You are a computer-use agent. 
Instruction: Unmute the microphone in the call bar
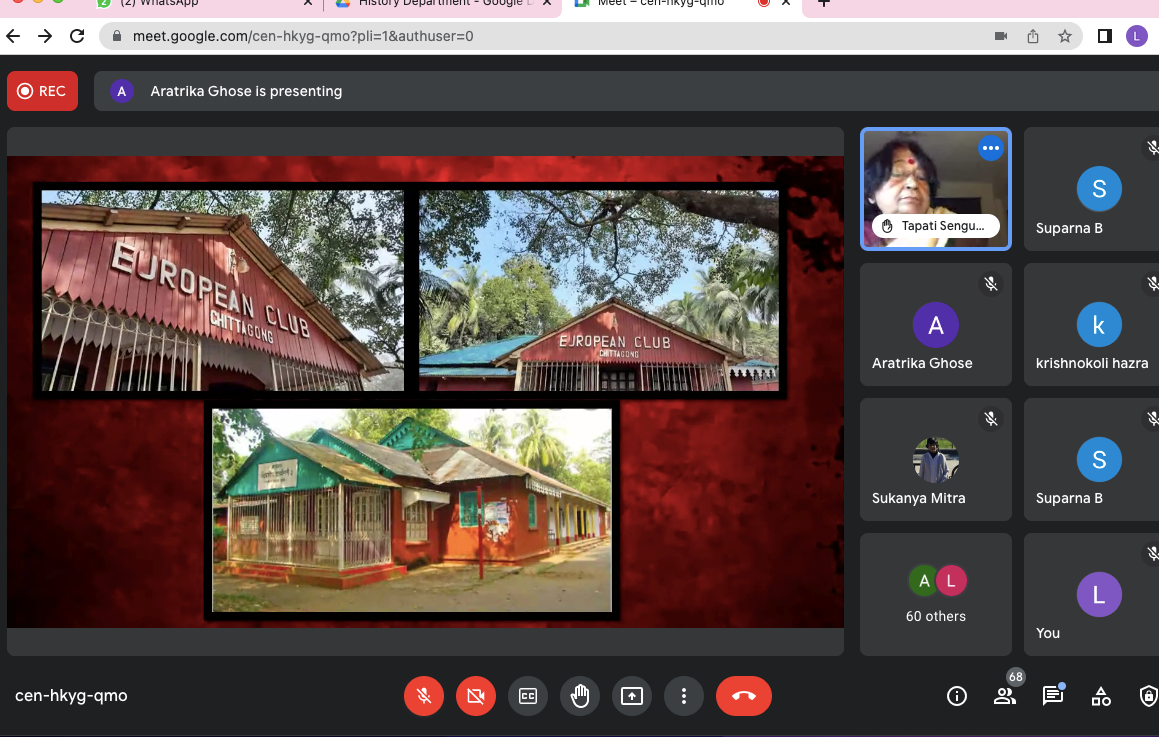[424, 696]
